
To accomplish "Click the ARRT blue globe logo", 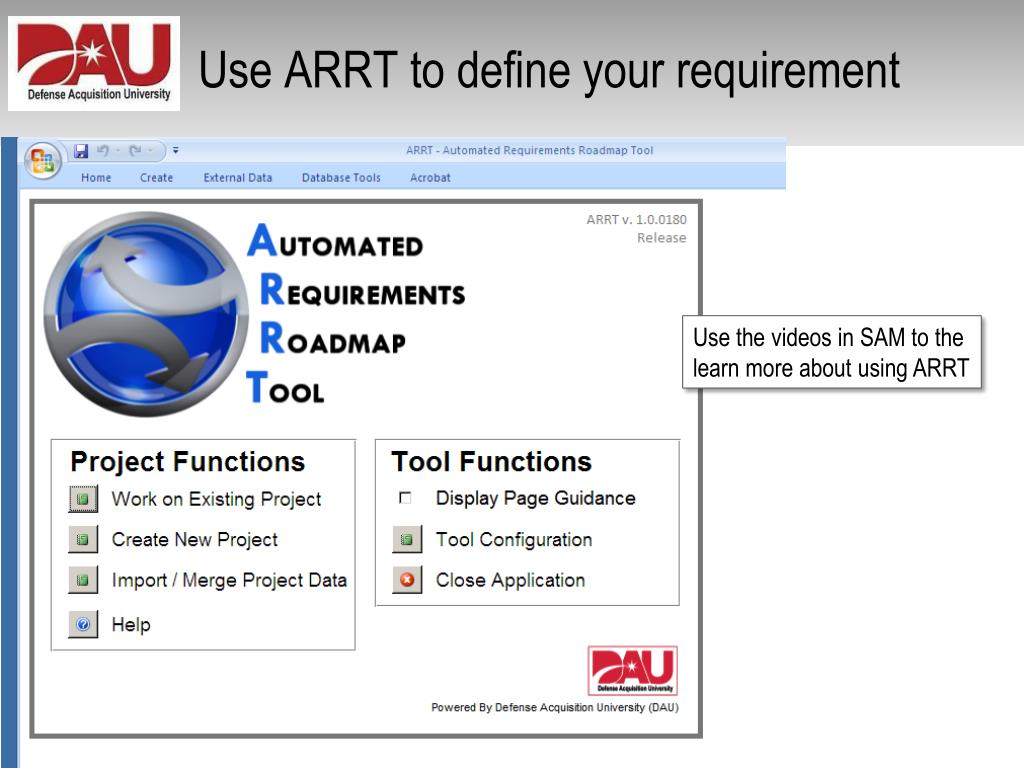I will [x=146, y=314].
